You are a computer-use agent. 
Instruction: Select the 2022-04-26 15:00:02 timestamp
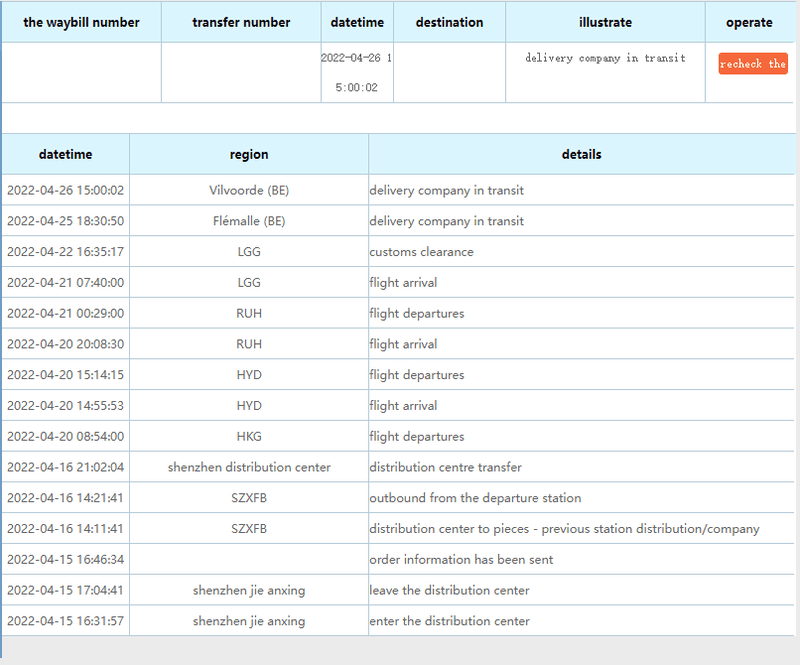[65, 190]
